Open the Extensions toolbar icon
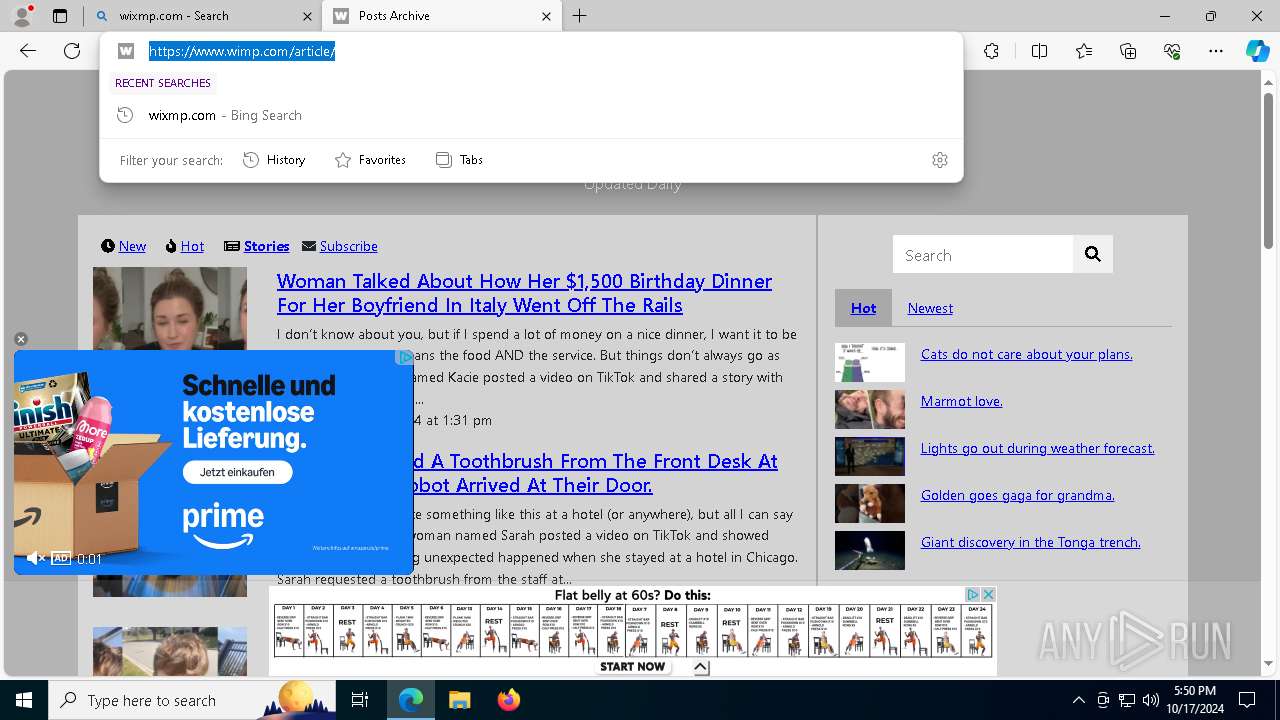This screenshot has width=1280, height=720. (991, 51)
